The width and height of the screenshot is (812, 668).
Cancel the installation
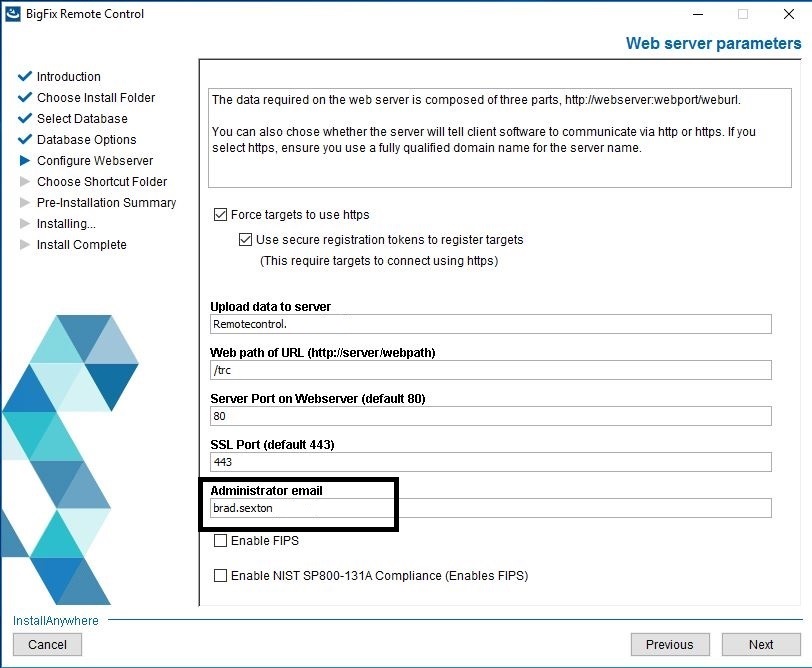(47, 644)
